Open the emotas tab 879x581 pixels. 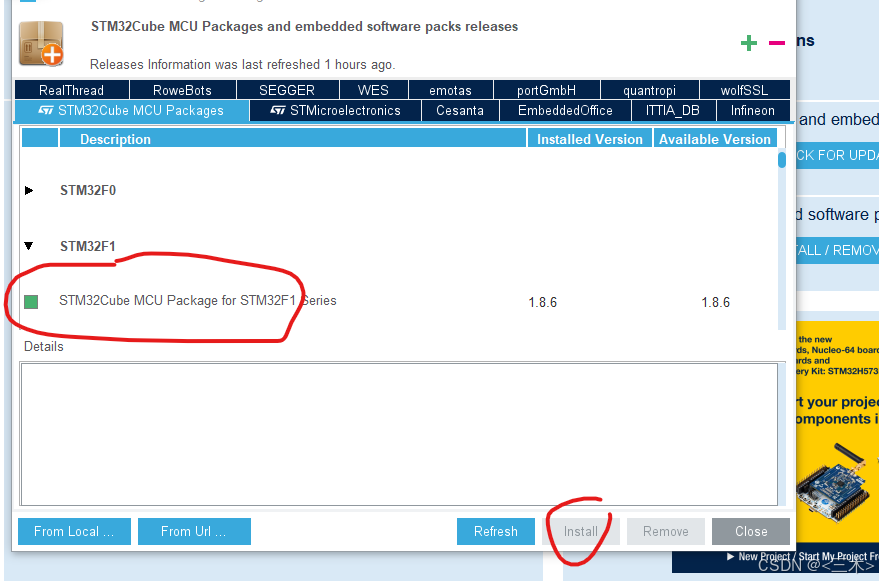point(451,90)
